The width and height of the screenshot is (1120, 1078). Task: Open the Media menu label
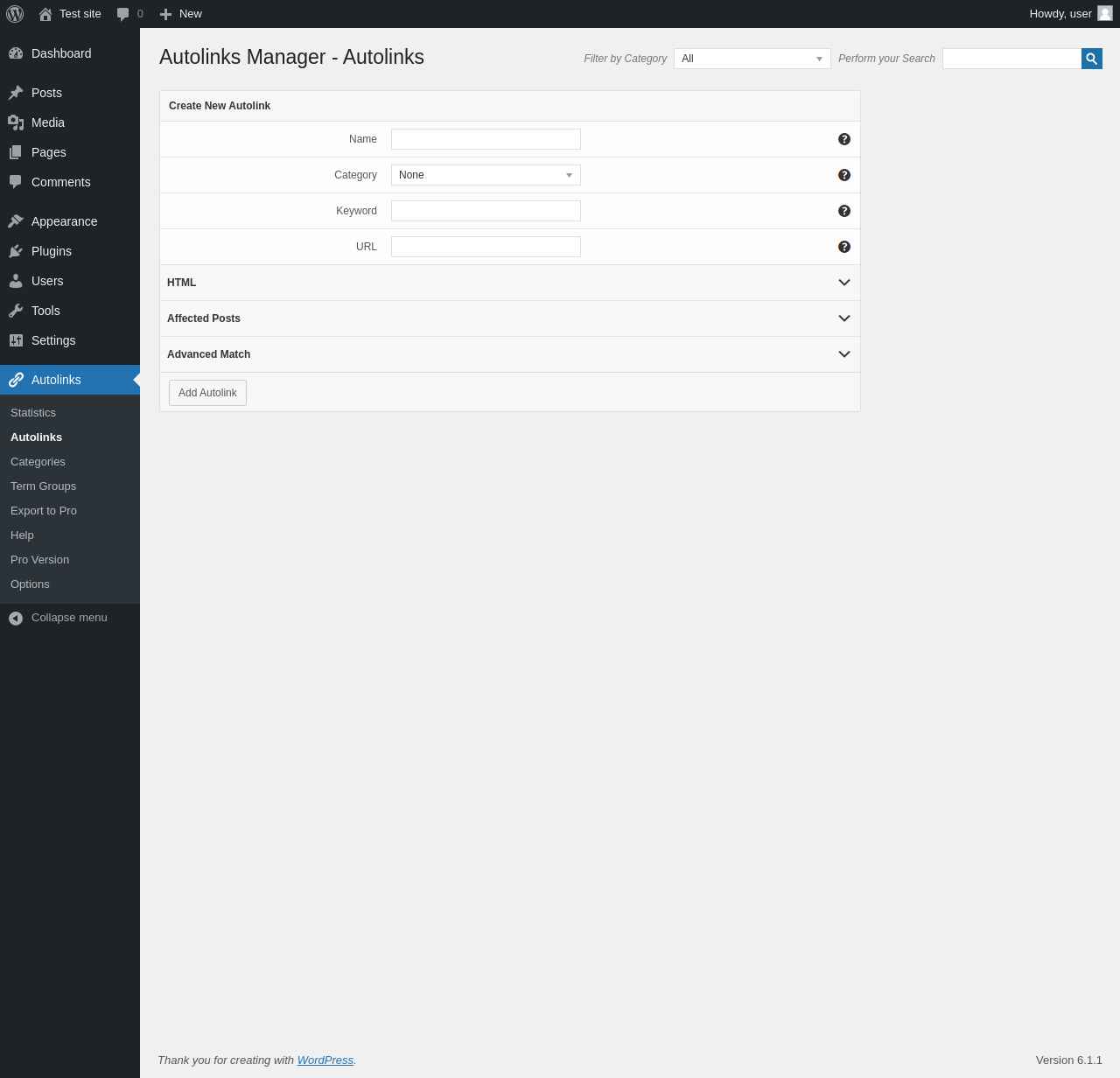point(48,122)
